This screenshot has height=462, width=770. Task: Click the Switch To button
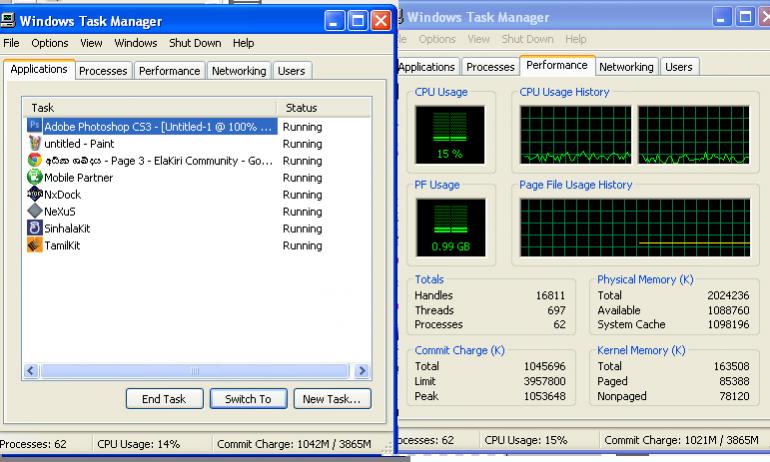pos(248,399)
